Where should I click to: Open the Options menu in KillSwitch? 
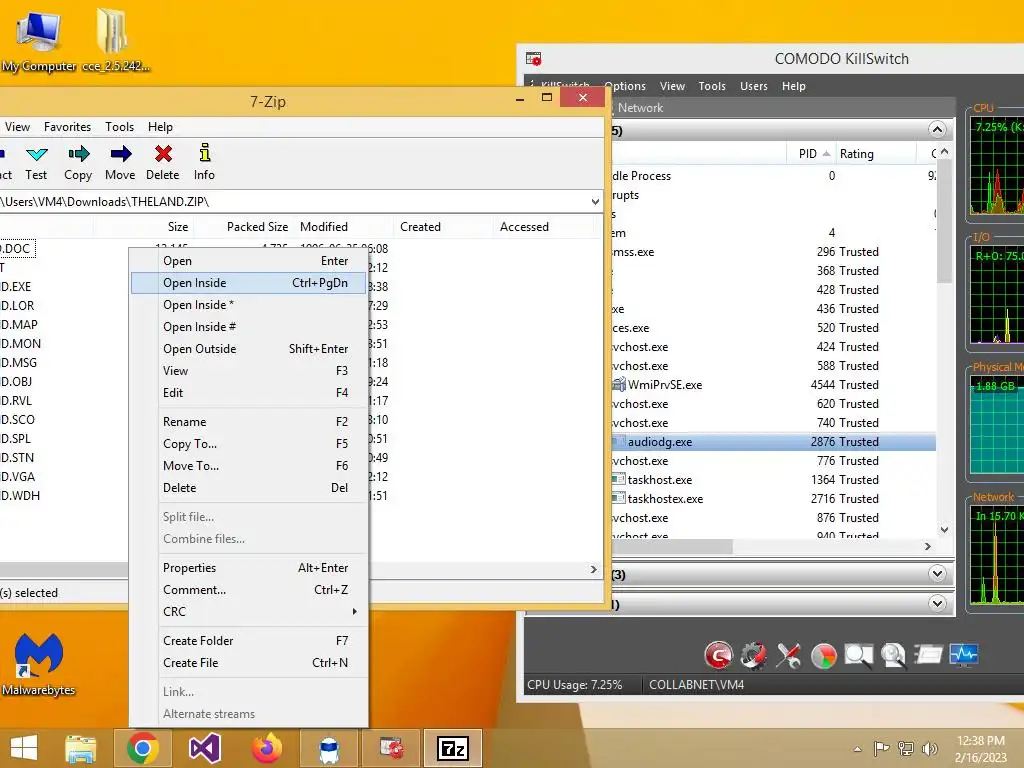[x=625, y=86]
